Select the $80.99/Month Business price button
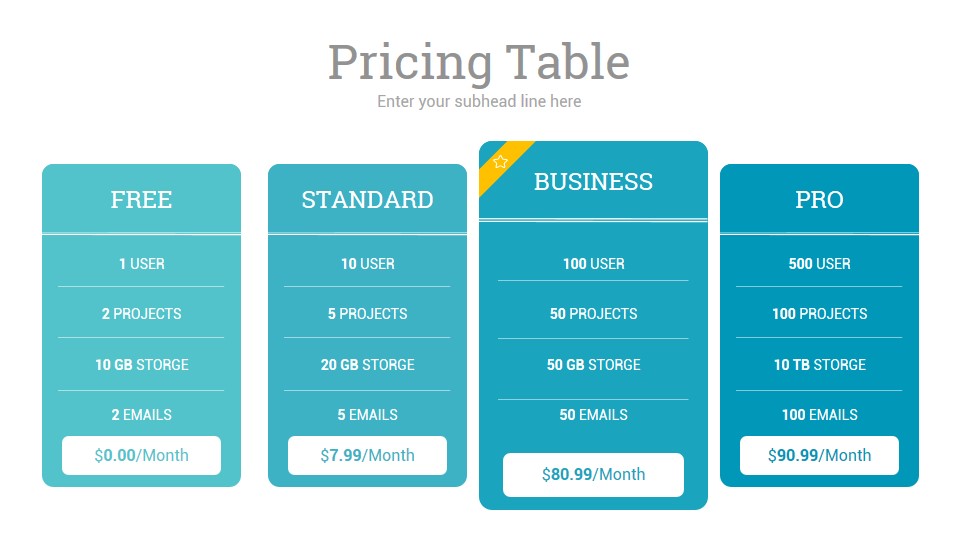Screen dimensions: 960x540 click(593, 474)
